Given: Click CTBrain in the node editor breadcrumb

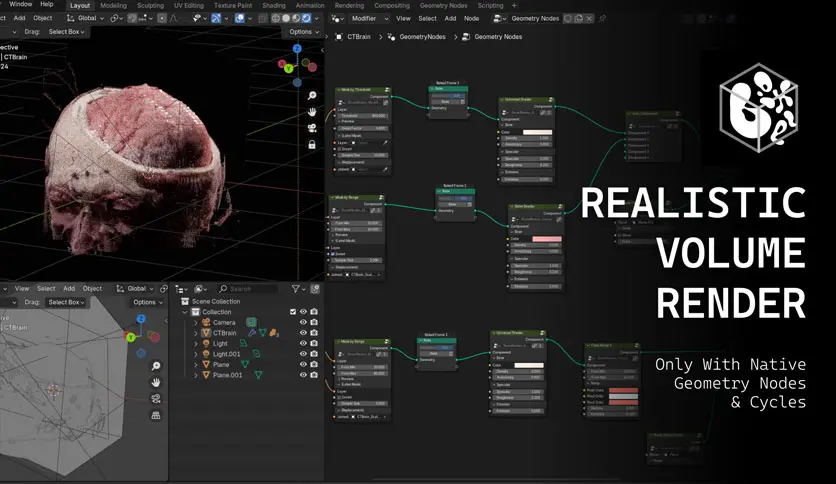Looking at the screenshot, I should 359,37.
